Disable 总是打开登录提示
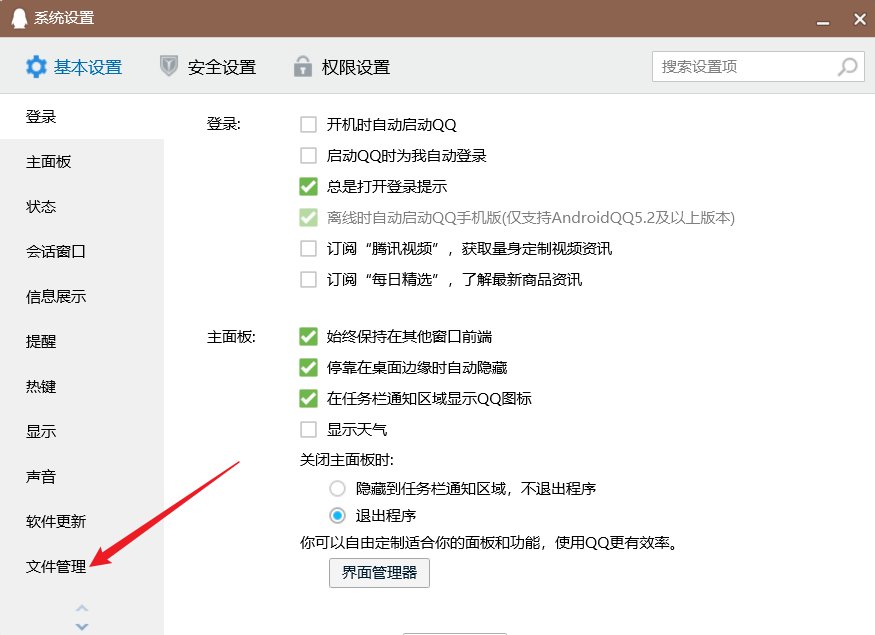875x635 pixels. 309,186
